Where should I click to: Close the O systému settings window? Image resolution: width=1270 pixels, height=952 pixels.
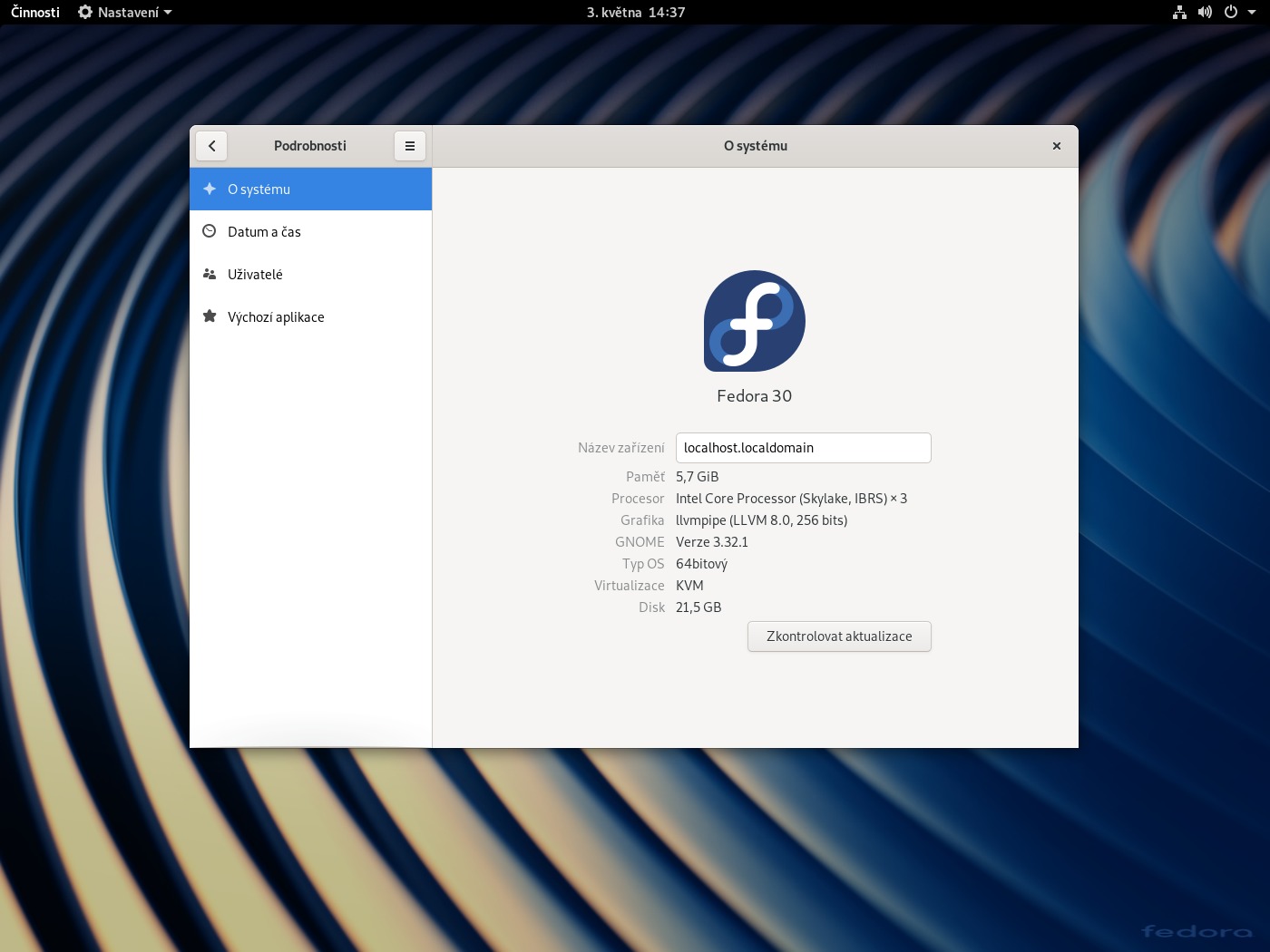point(1056,146)
